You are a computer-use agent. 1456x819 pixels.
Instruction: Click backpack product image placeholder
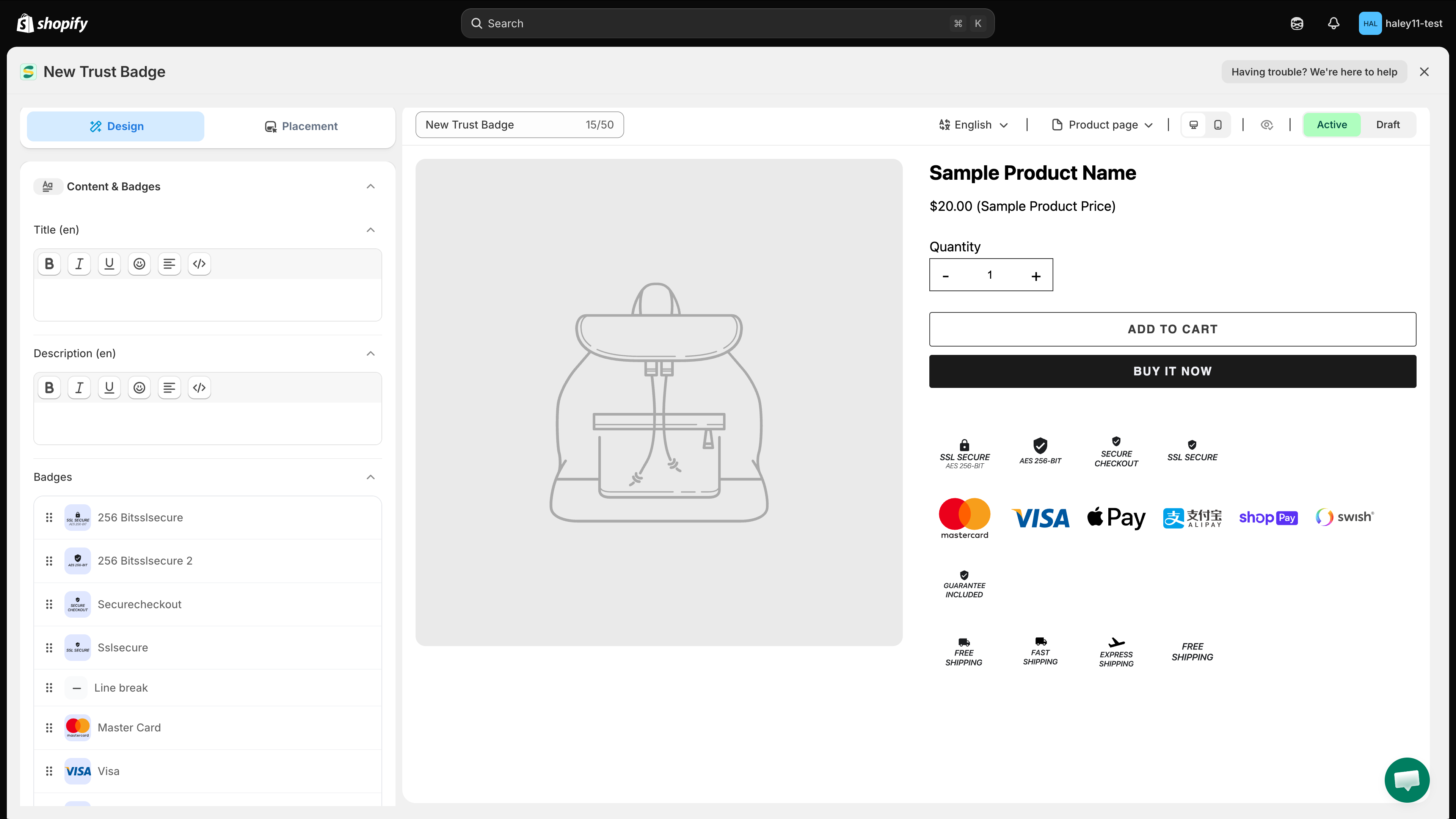point(659,402)
